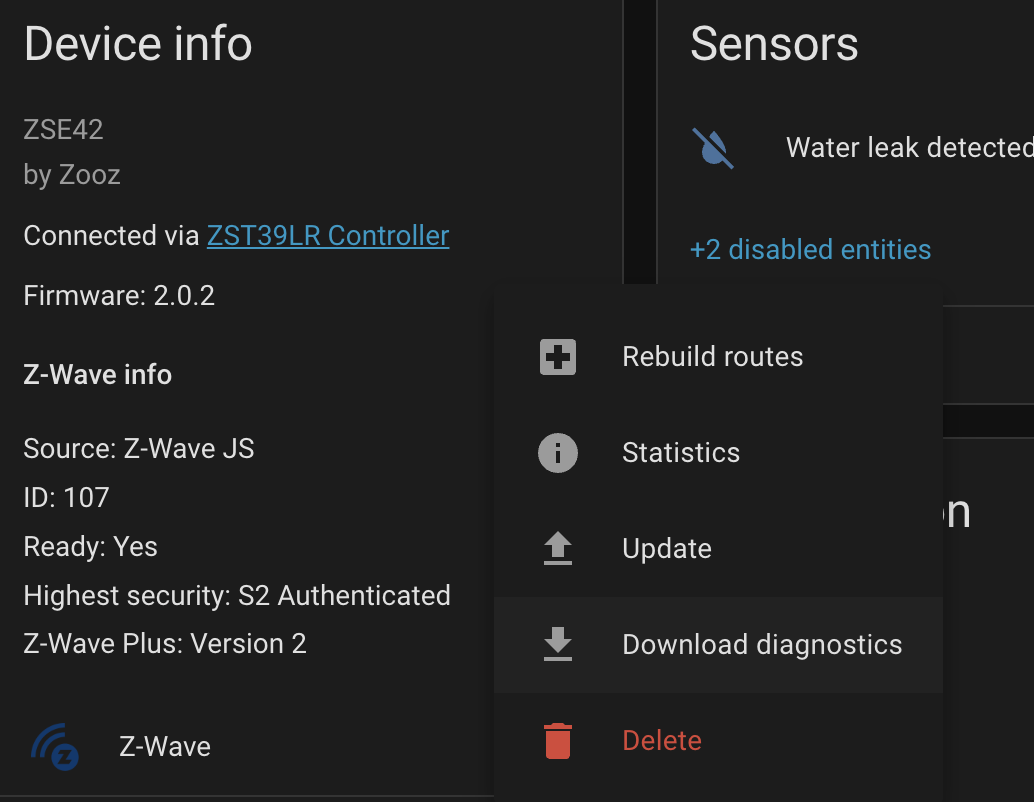Click the Device info heading
Viewport: 1034px width, 802px height.
tap(138, 44)
